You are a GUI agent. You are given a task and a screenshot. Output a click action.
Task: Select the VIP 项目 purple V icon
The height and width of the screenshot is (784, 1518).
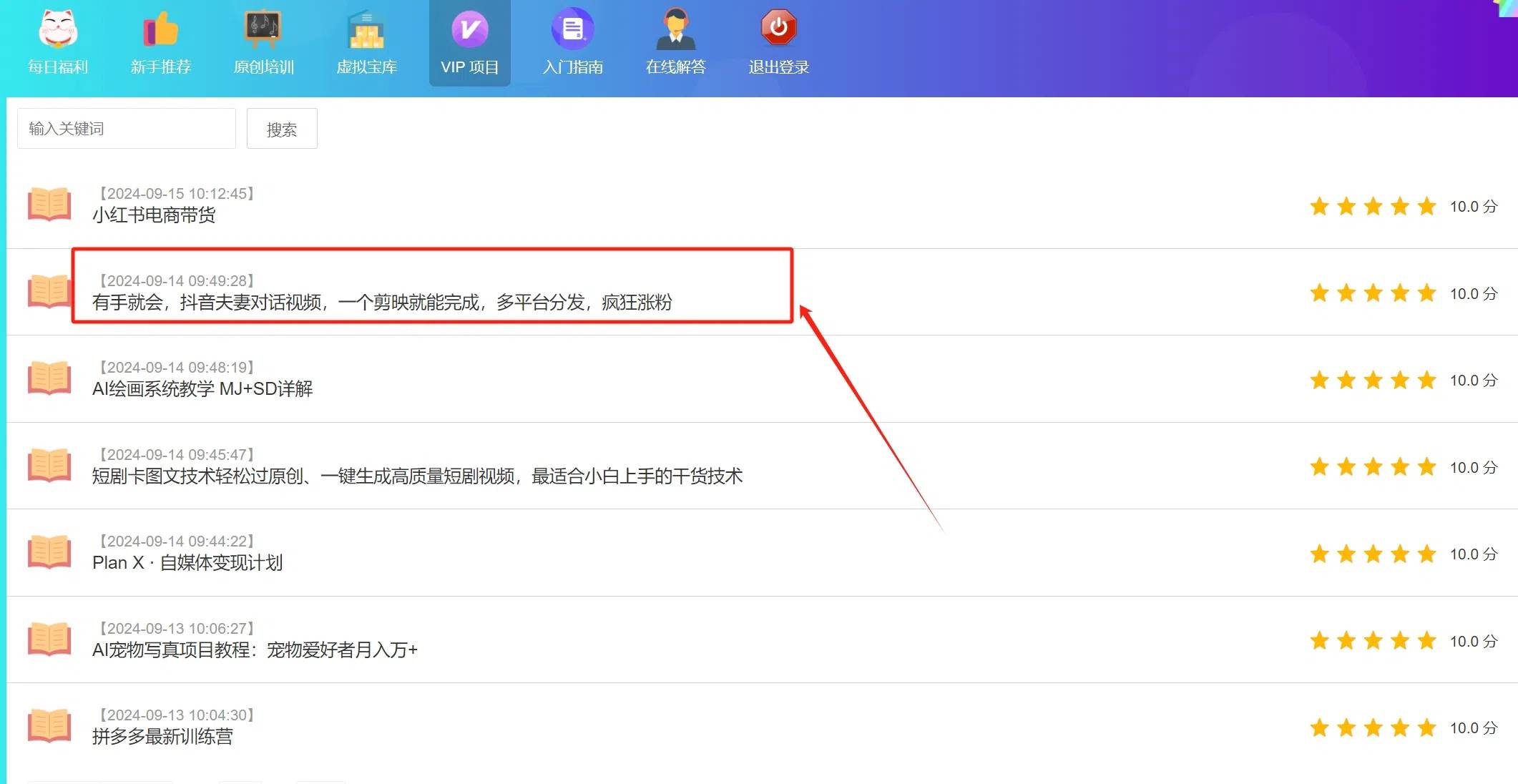click(x=470, y=29)
